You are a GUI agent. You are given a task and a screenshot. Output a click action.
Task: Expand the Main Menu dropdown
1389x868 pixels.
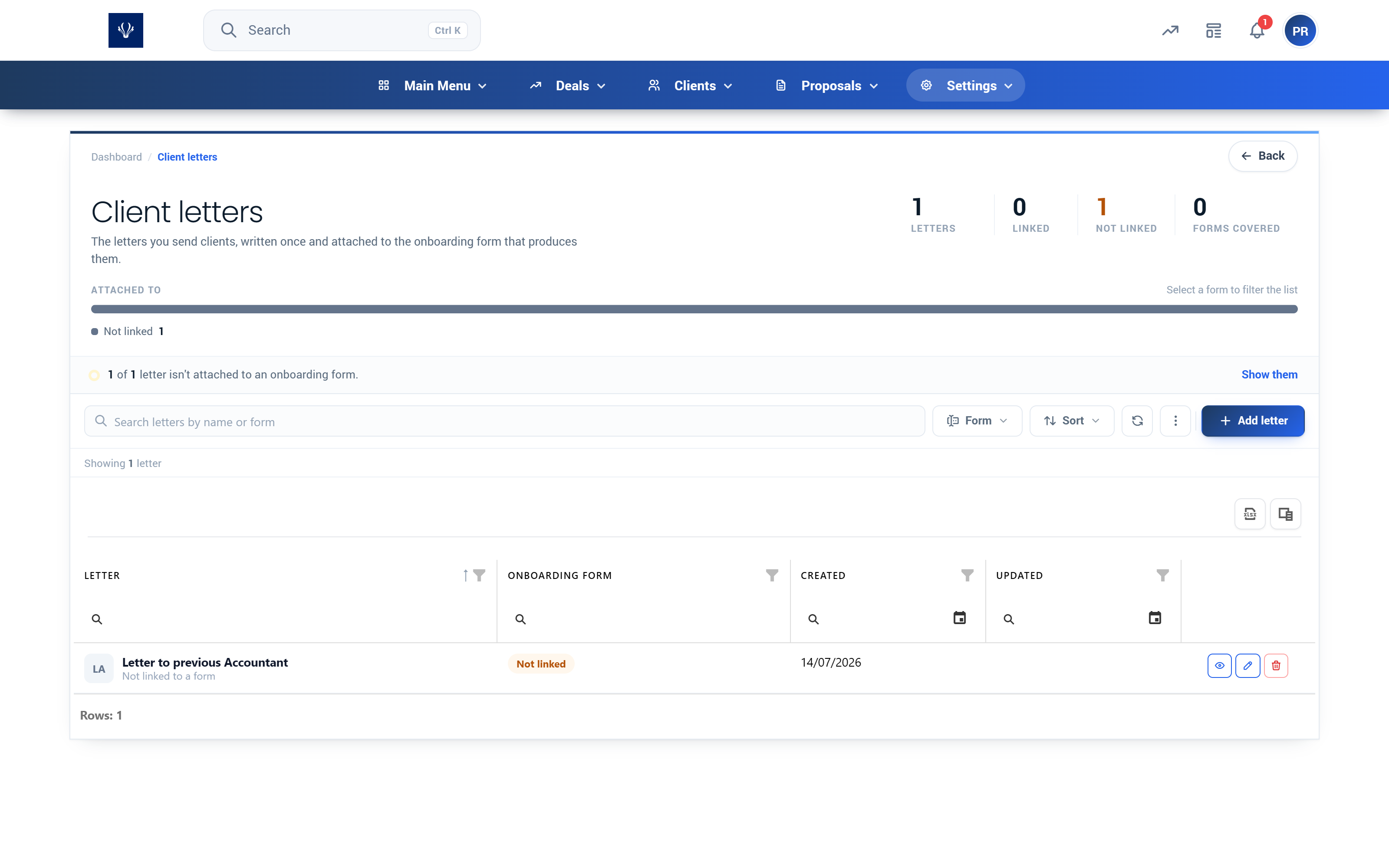pyautogui.click(x=432, y=85)
